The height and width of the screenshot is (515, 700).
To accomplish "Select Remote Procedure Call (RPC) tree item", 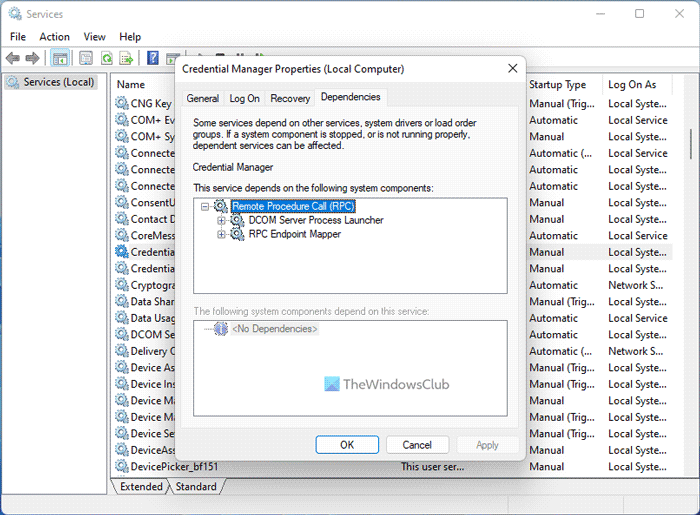I will (293, 206).
